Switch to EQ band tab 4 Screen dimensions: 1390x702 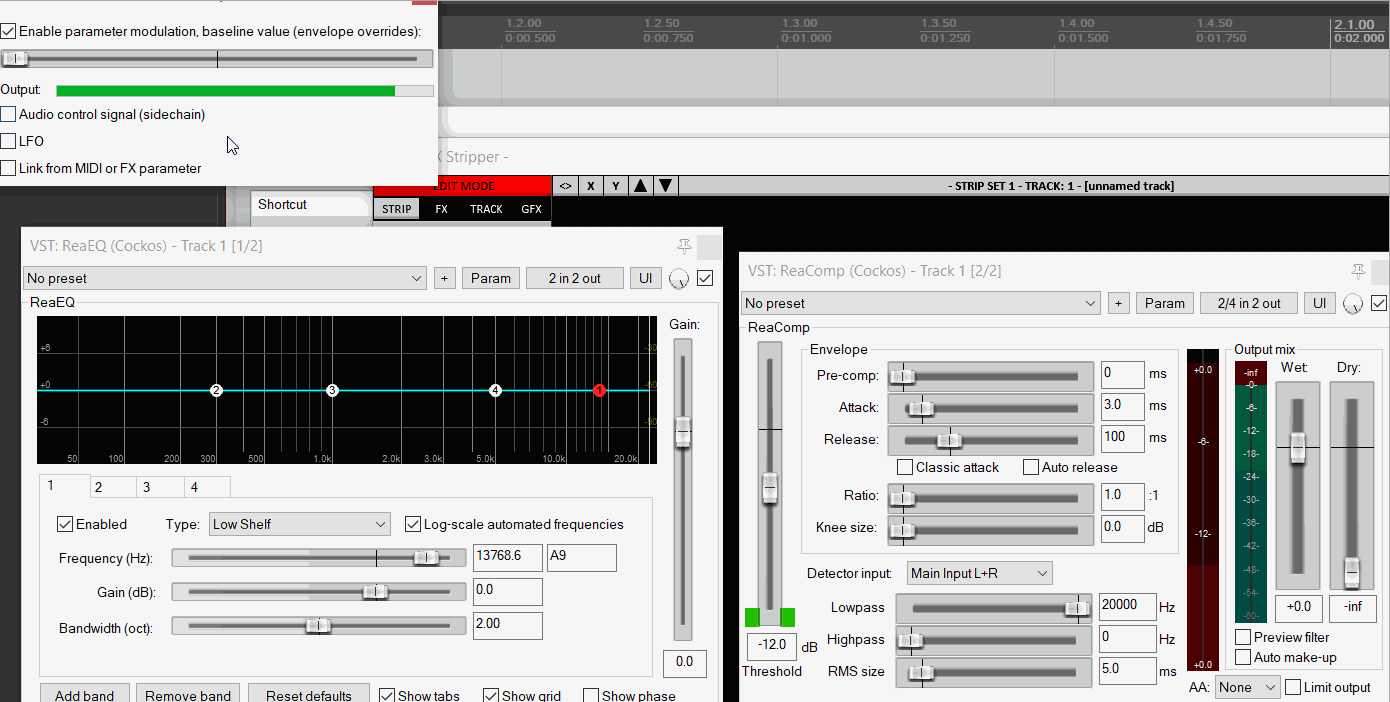click(x=207, y=487)
